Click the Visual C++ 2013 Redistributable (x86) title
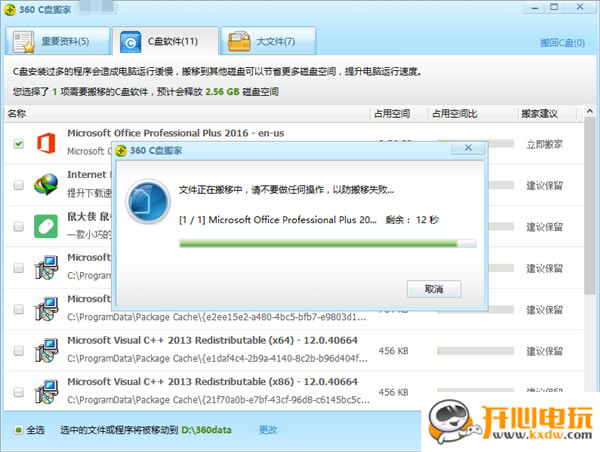This screenshot has width=600, height=452. click(212, 382)
